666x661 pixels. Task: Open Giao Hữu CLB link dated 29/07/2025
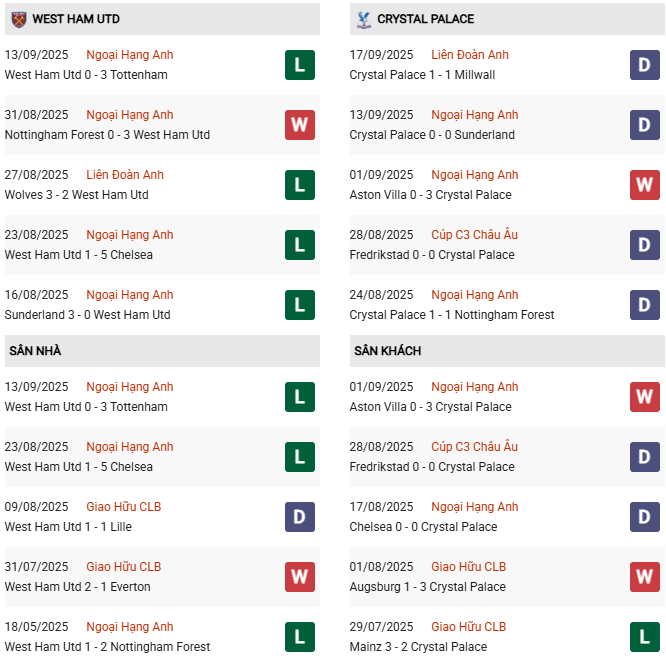point(468,627)
